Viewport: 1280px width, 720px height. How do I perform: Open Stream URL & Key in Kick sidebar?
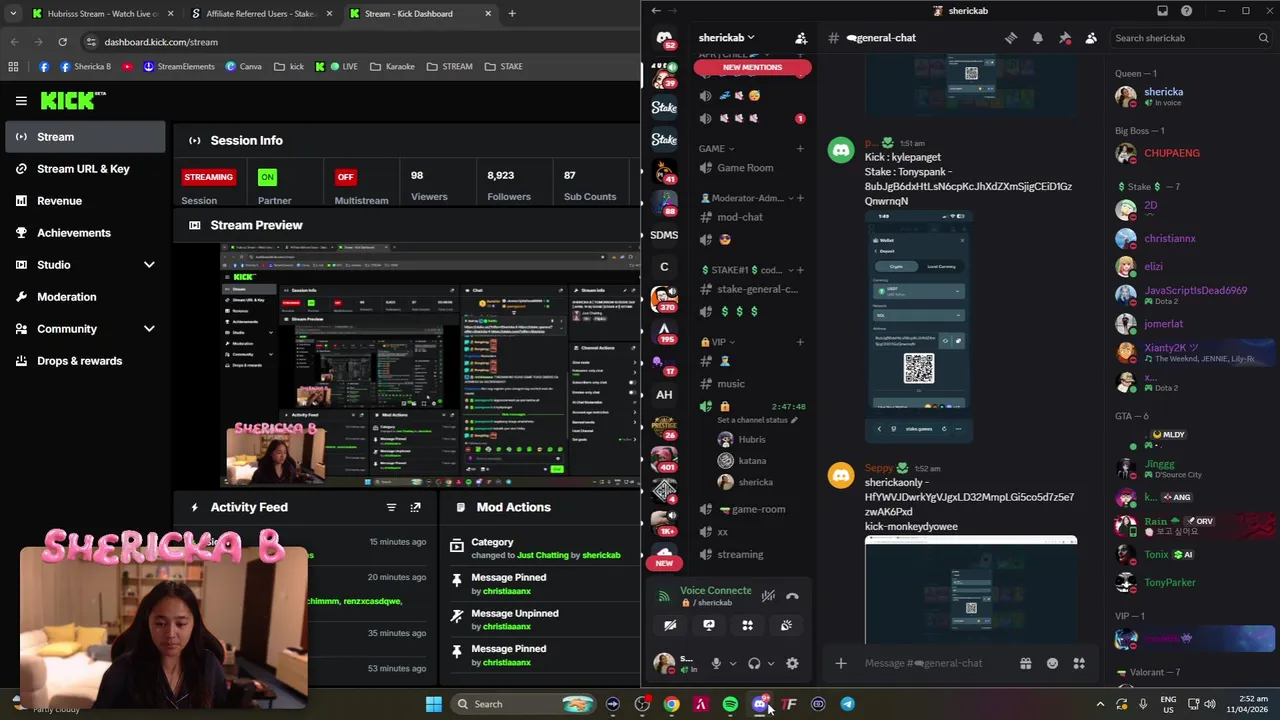(x=84, y=169)
